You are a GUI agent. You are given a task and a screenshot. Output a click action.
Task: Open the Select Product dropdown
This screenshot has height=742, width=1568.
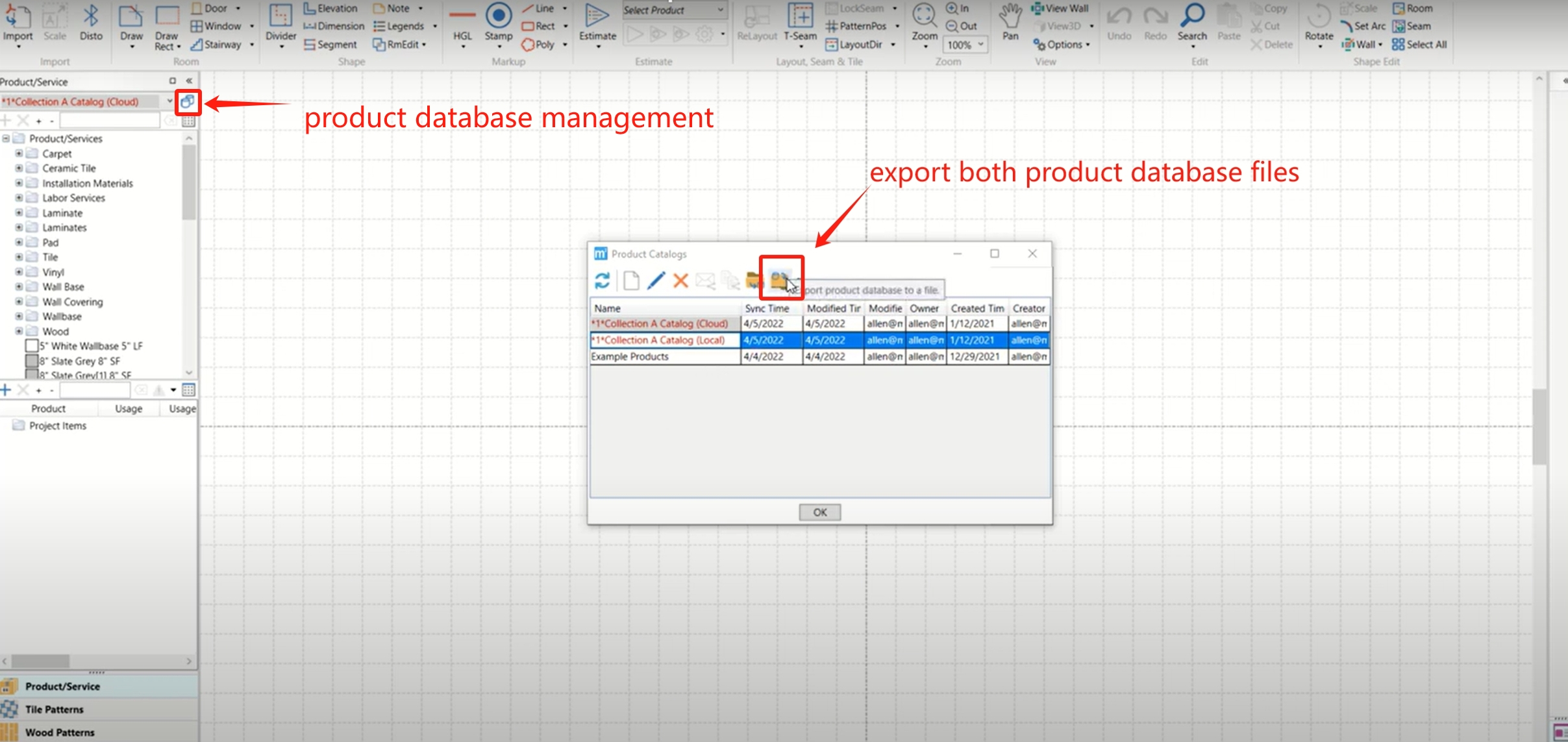click(x=721, y=10)
